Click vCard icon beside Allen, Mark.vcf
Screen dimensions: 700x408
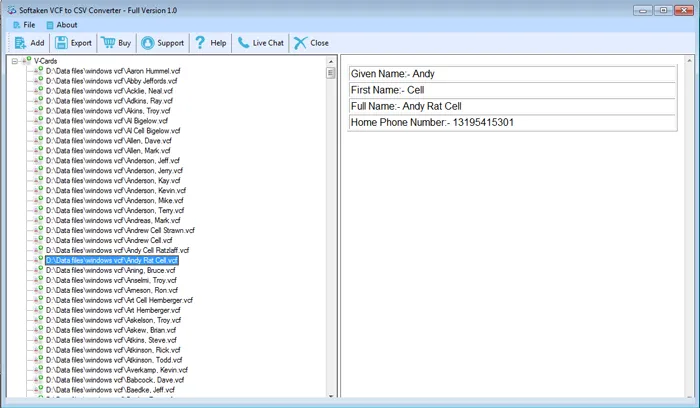38,150
